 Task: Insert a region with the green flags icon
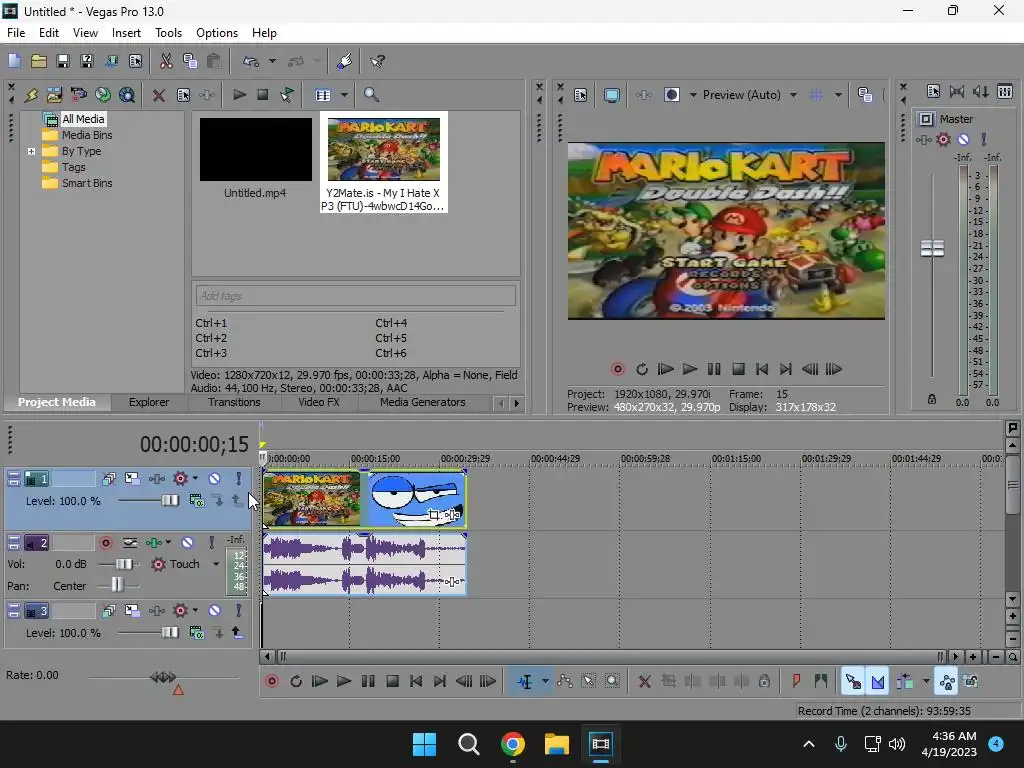821,682
